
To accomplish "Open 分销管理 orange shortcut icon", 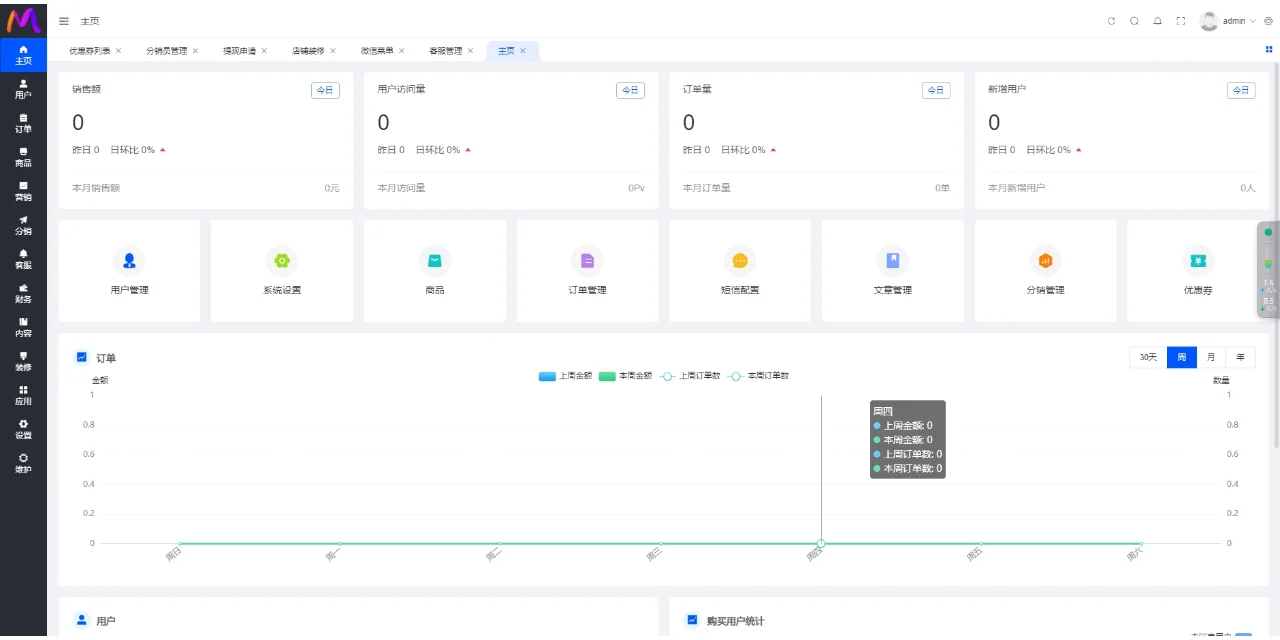I will pos(1045,261).
